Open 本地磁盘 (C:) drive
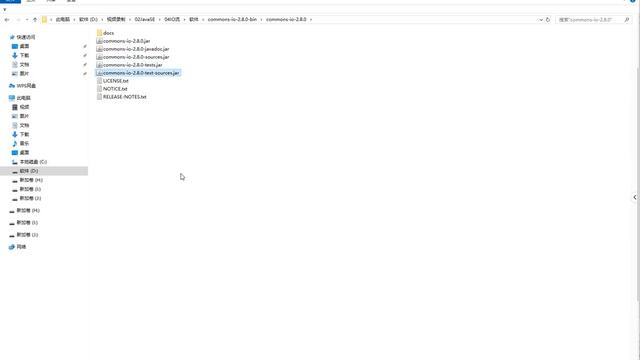Viewport: 640px width, 360px height. pyautogui.click(x=29, y=162)
